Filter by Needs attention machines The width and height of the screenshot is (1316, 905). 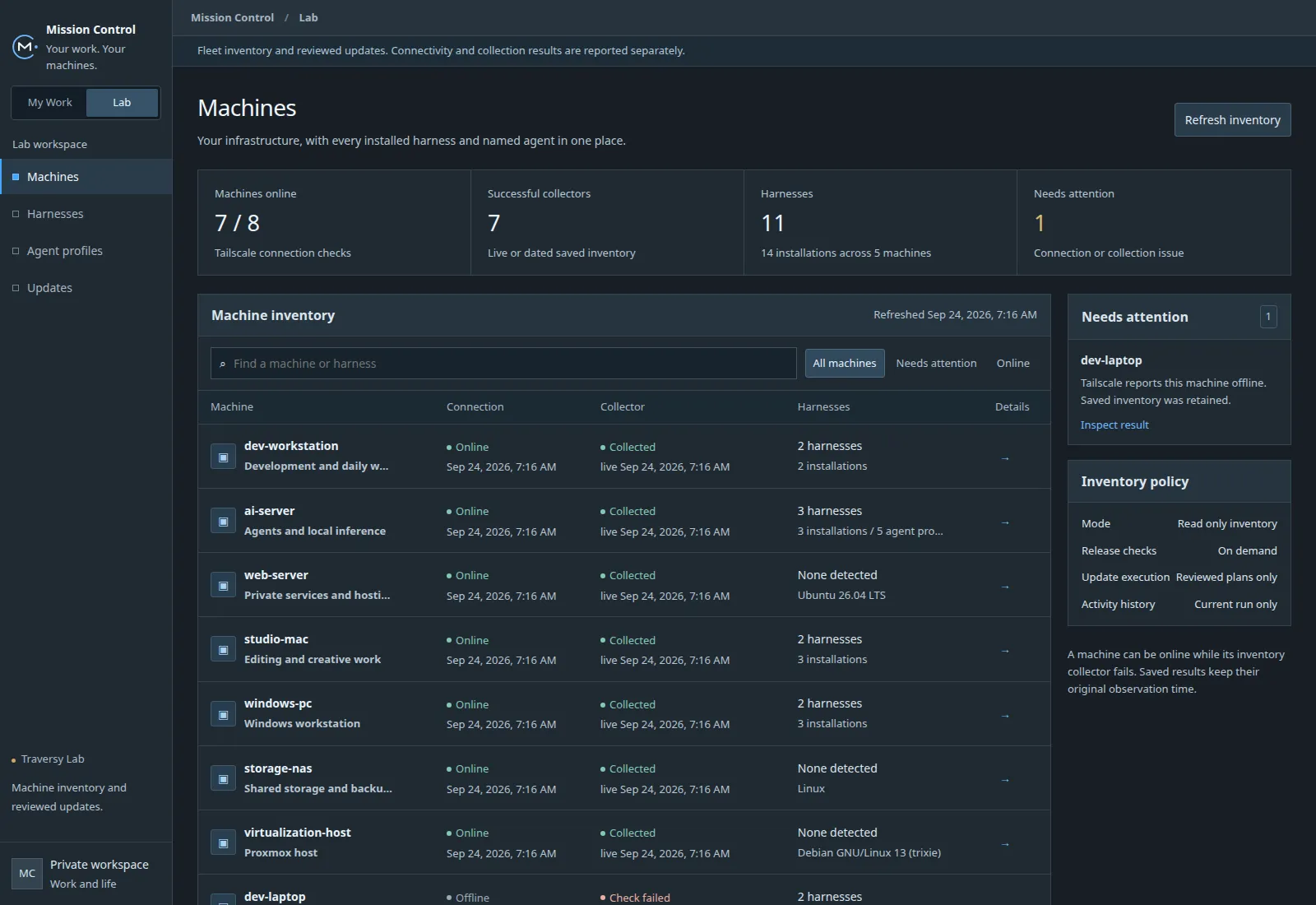pos(936,363)
